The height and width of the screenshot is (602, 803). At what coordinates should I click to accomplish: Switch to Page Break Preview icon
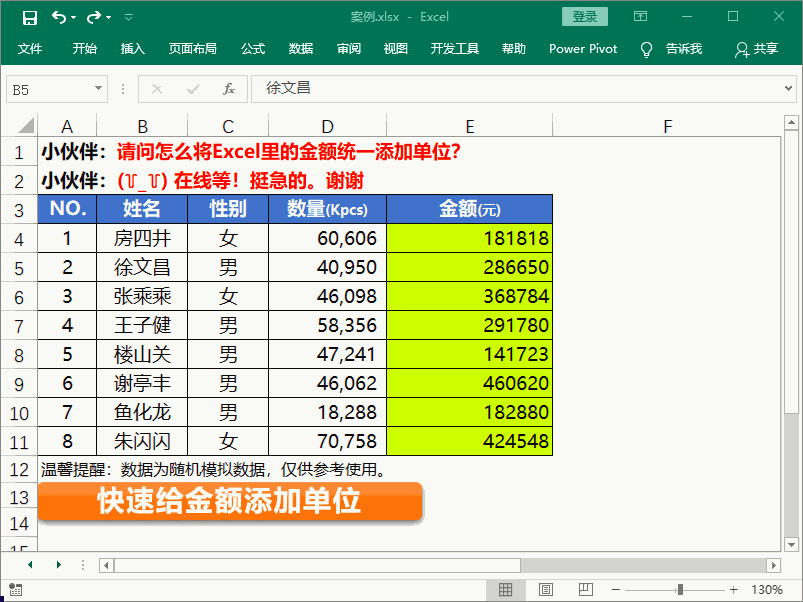585,590
